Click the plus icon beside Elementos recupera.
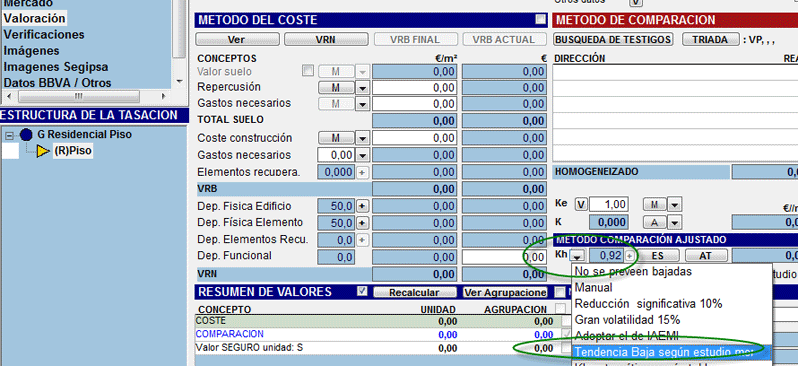Viewport: 798px width, 366px height. [361, 172]
